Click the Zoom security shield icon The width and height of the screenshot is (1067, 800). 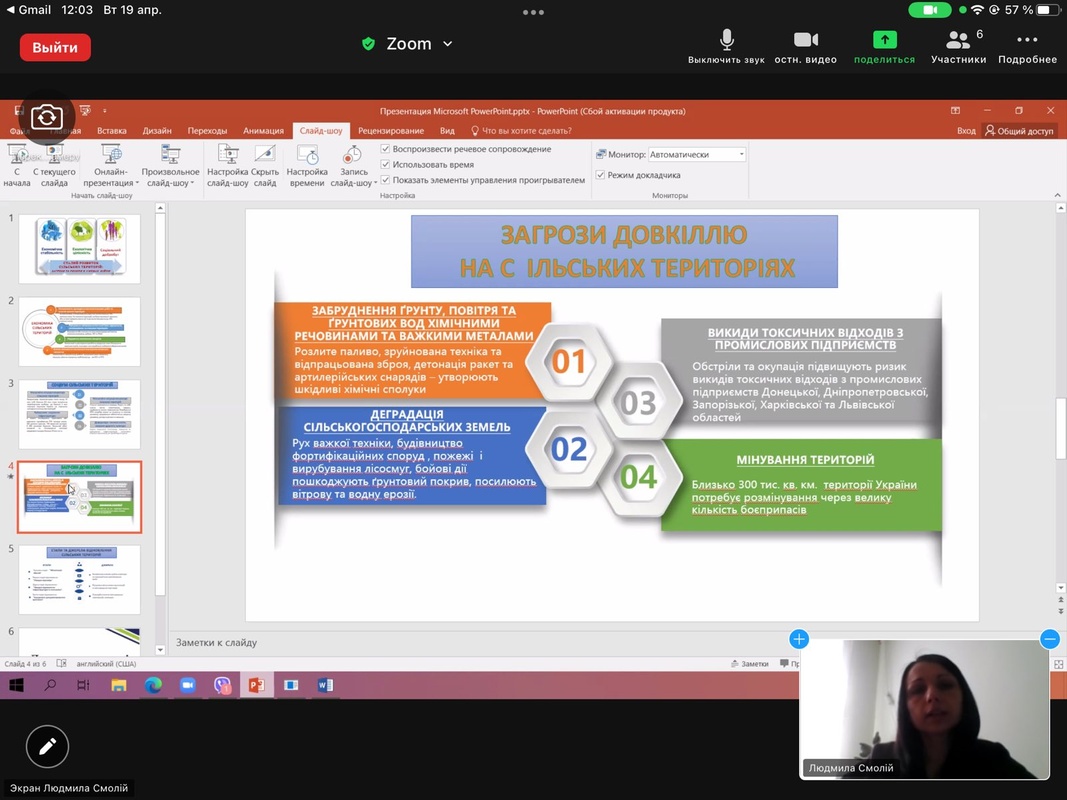tap(368, 44)
